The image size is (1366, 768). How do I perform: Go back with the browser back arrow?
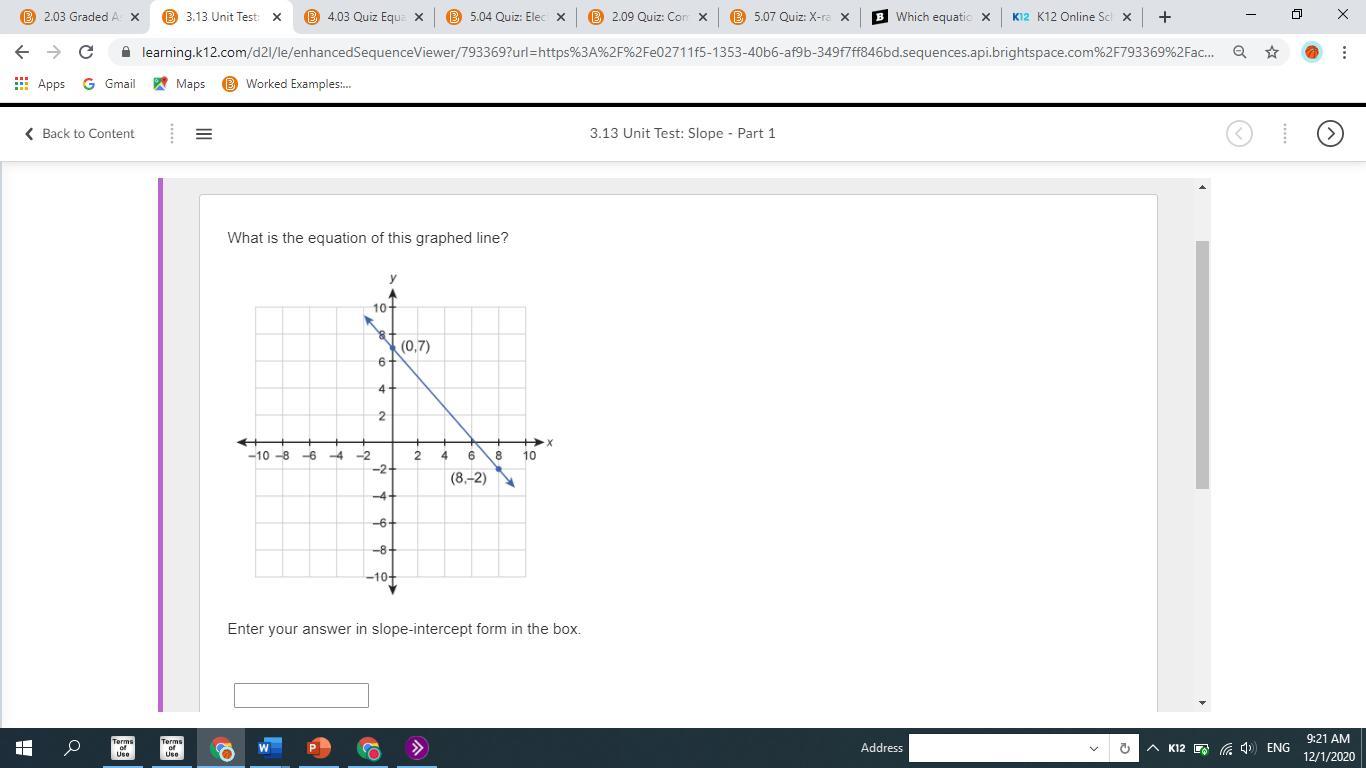pos(22,52)
